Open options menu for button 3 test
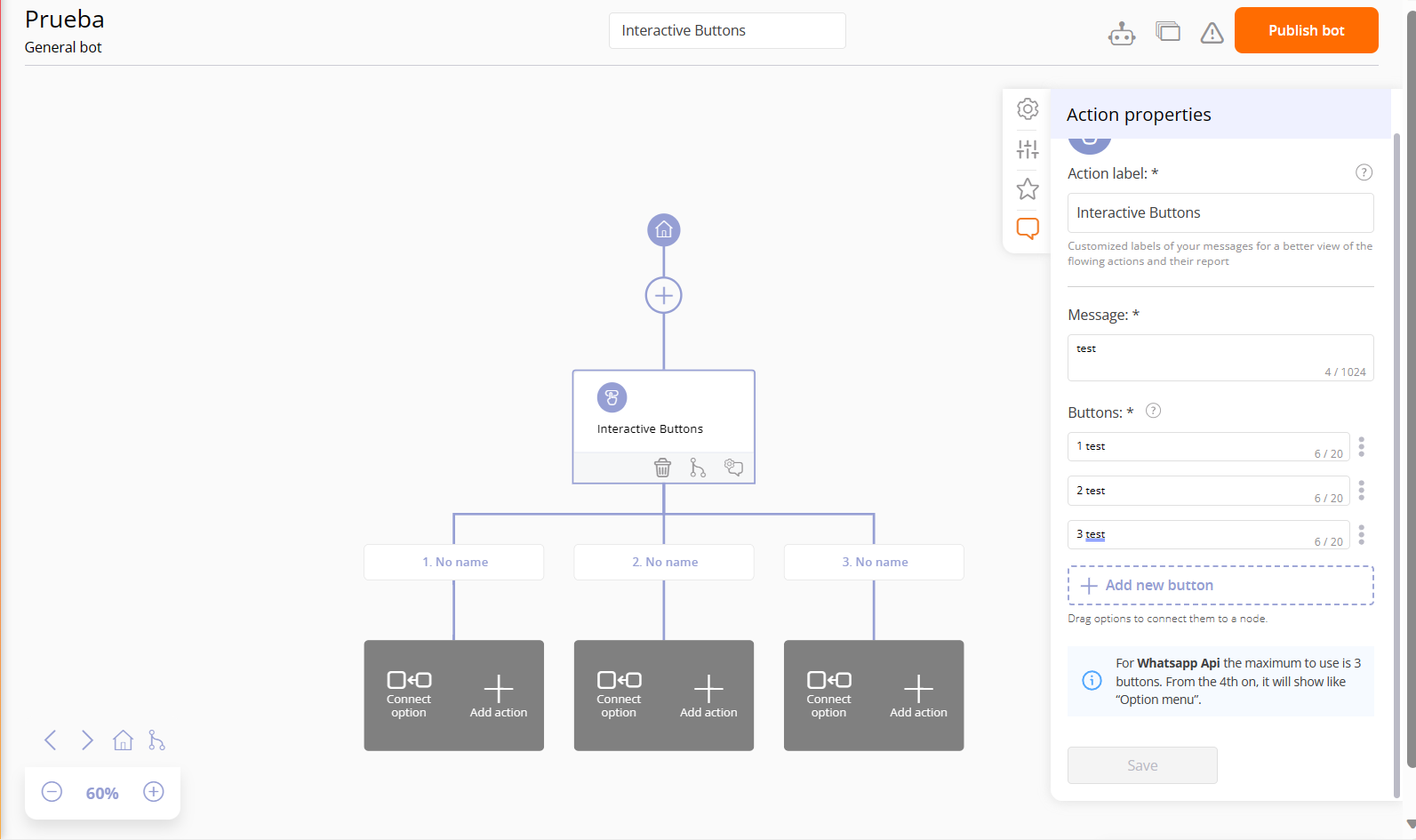 (1361, 535)
